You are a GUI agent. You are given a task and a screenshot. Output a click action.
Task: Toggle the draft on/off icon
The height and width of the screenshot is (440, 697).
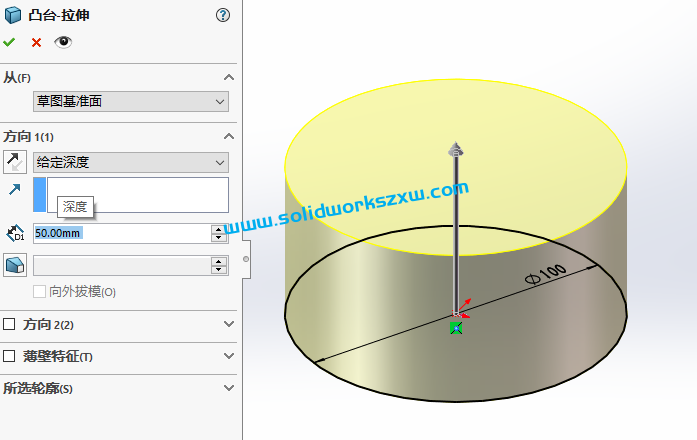[x=15, y=265]
